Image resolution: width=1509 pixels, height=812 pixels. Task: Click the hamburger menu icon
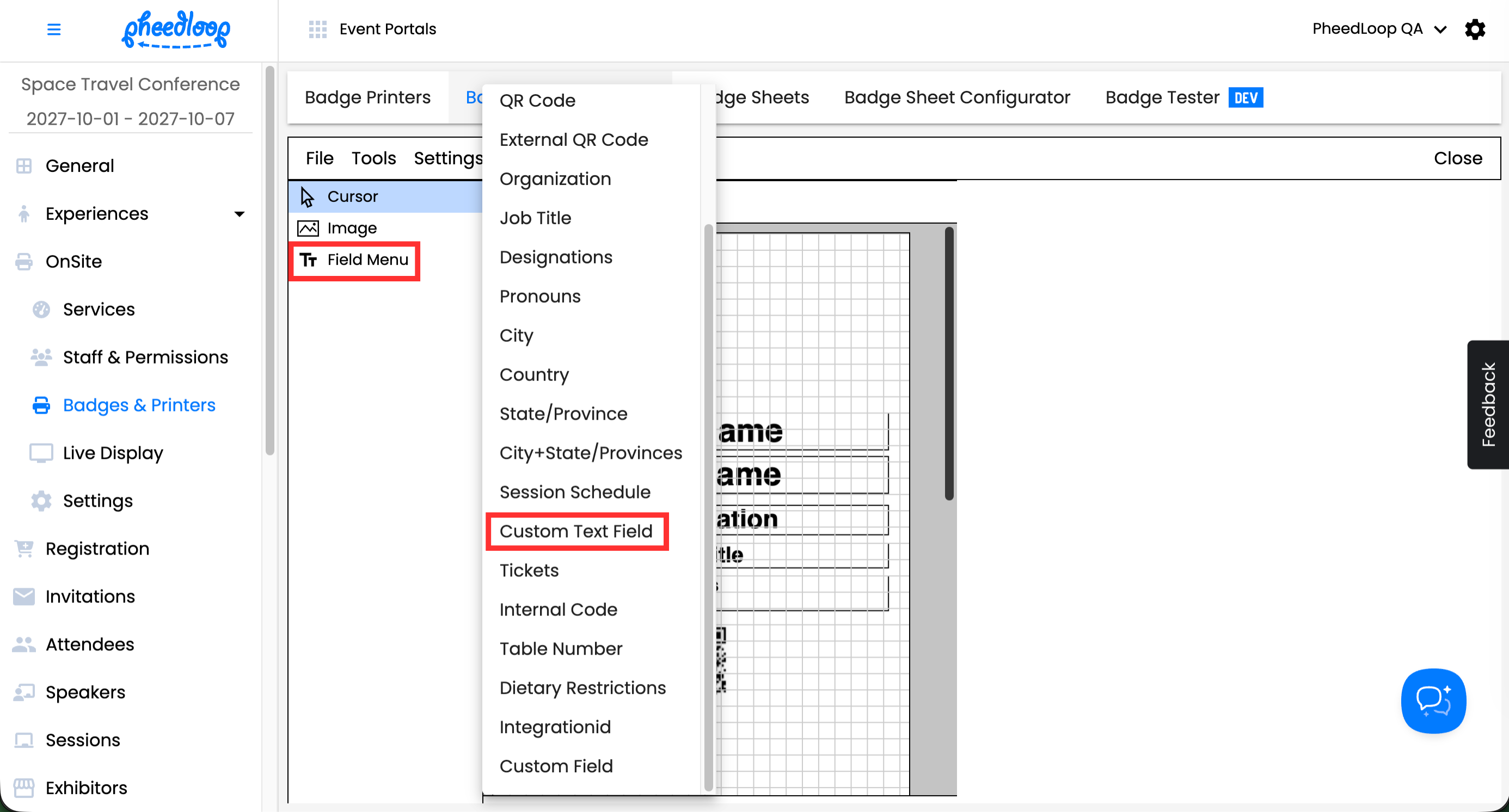coord(54,29)
